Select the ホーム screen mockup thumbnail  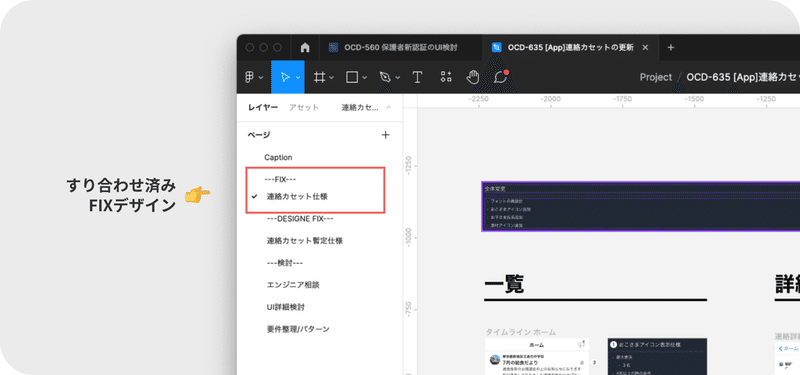(x=537, y=357)
